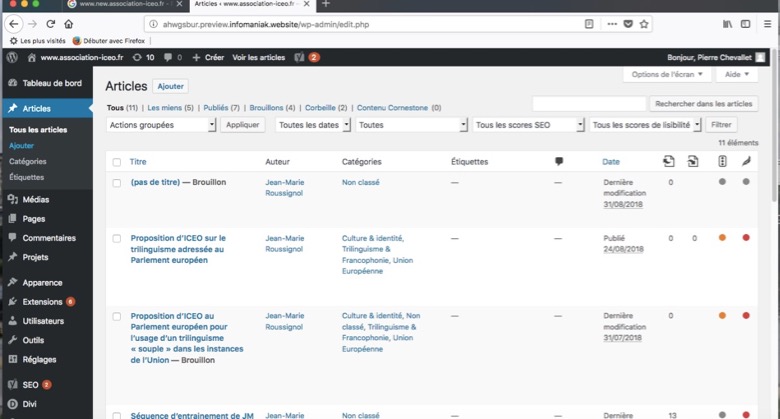Open Toutes les dates dropdown
780x419 pixels.
[x=313, y=125]
